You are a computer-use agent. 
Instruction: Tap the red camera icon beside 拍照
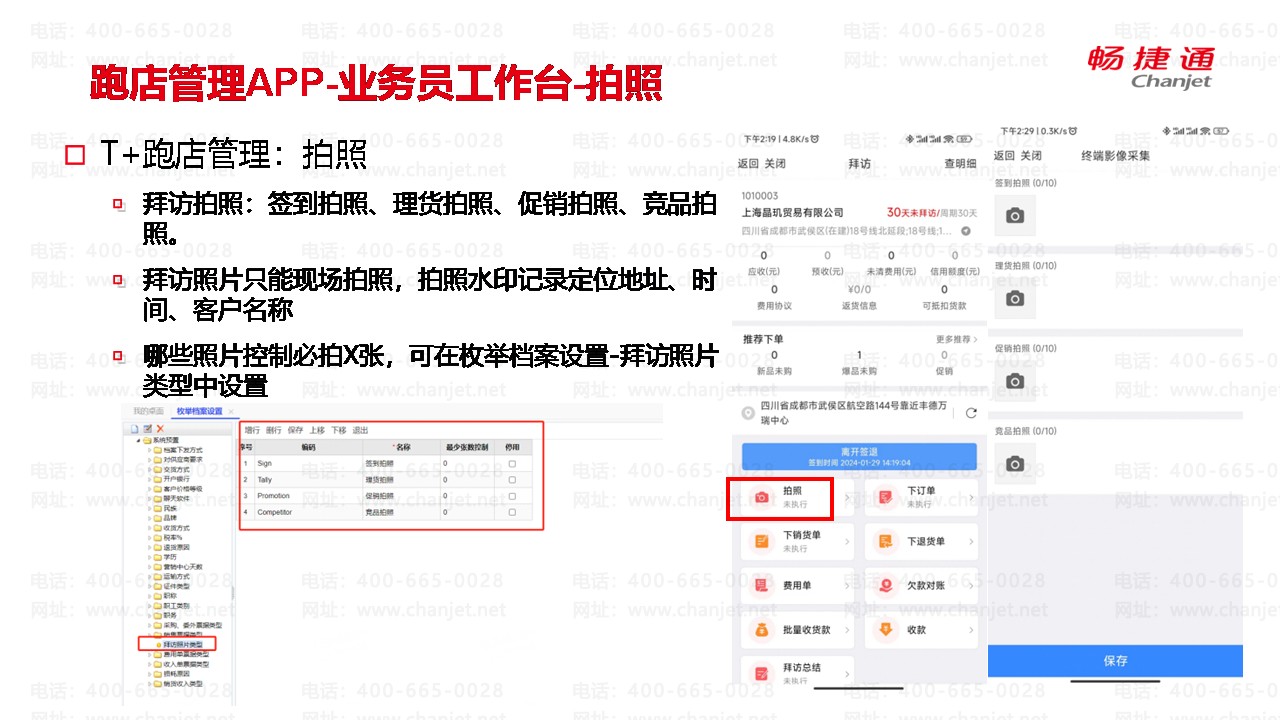coord(762,497)
